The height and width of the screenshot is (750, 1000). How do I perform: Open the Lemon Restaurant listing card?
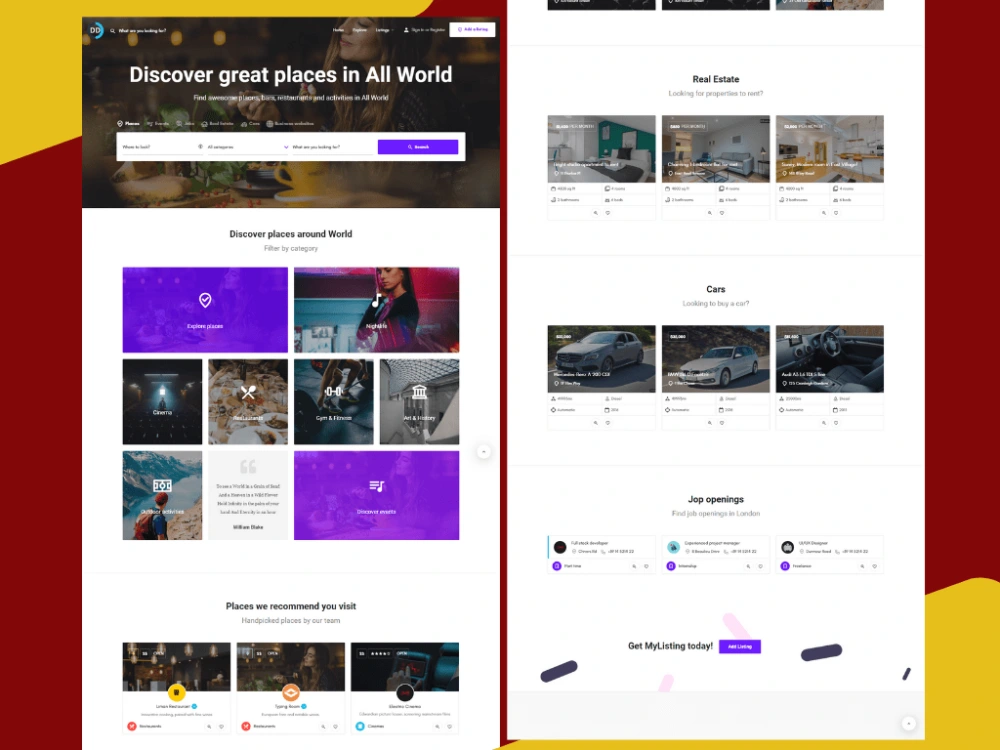click(176, 688)
